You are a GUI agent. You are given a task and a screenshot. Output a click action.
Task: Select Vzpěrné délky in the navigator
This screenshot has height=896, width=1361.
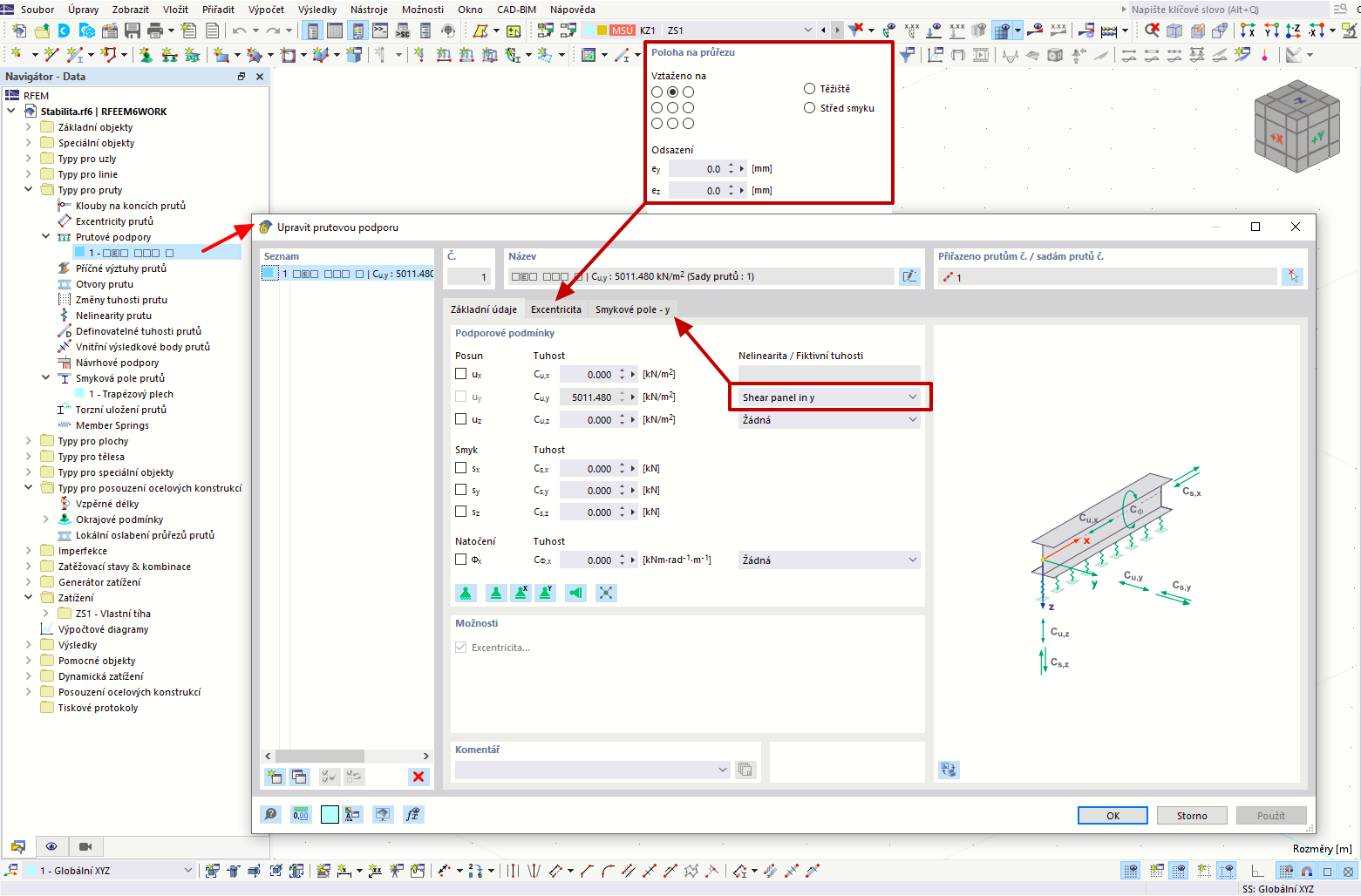107,504
